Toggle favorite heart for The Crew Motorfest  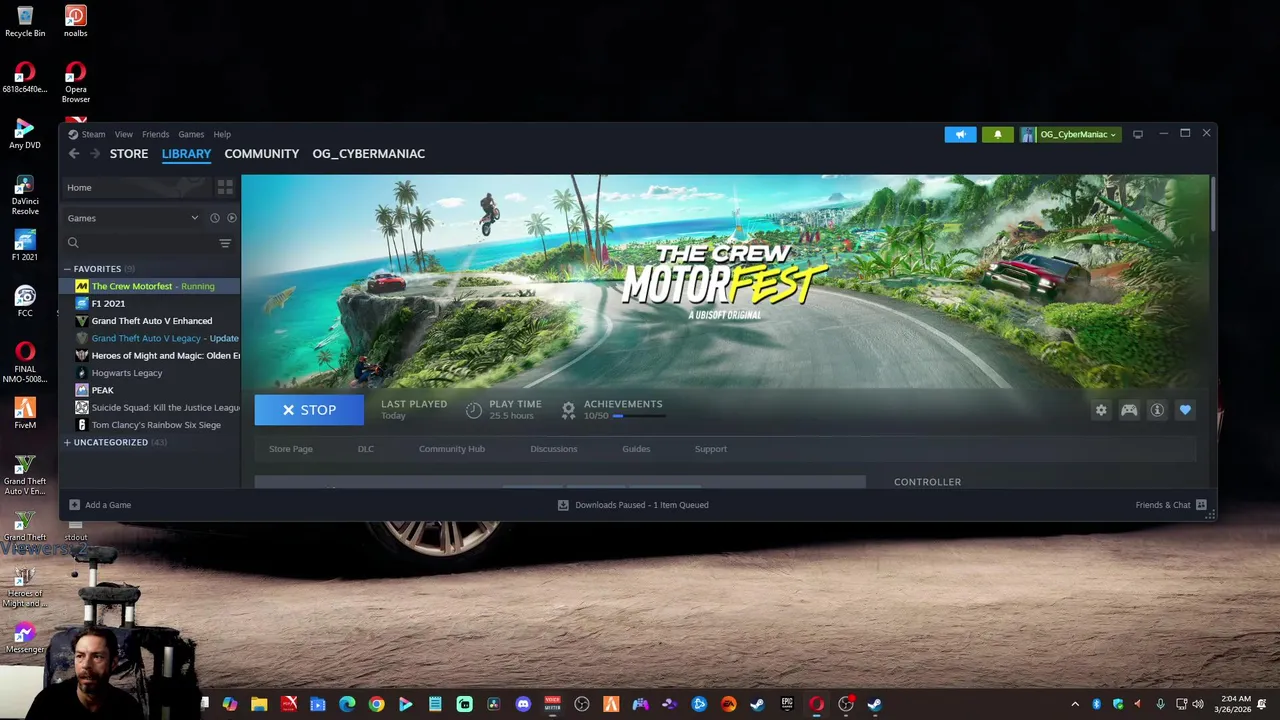[1185, 410]
